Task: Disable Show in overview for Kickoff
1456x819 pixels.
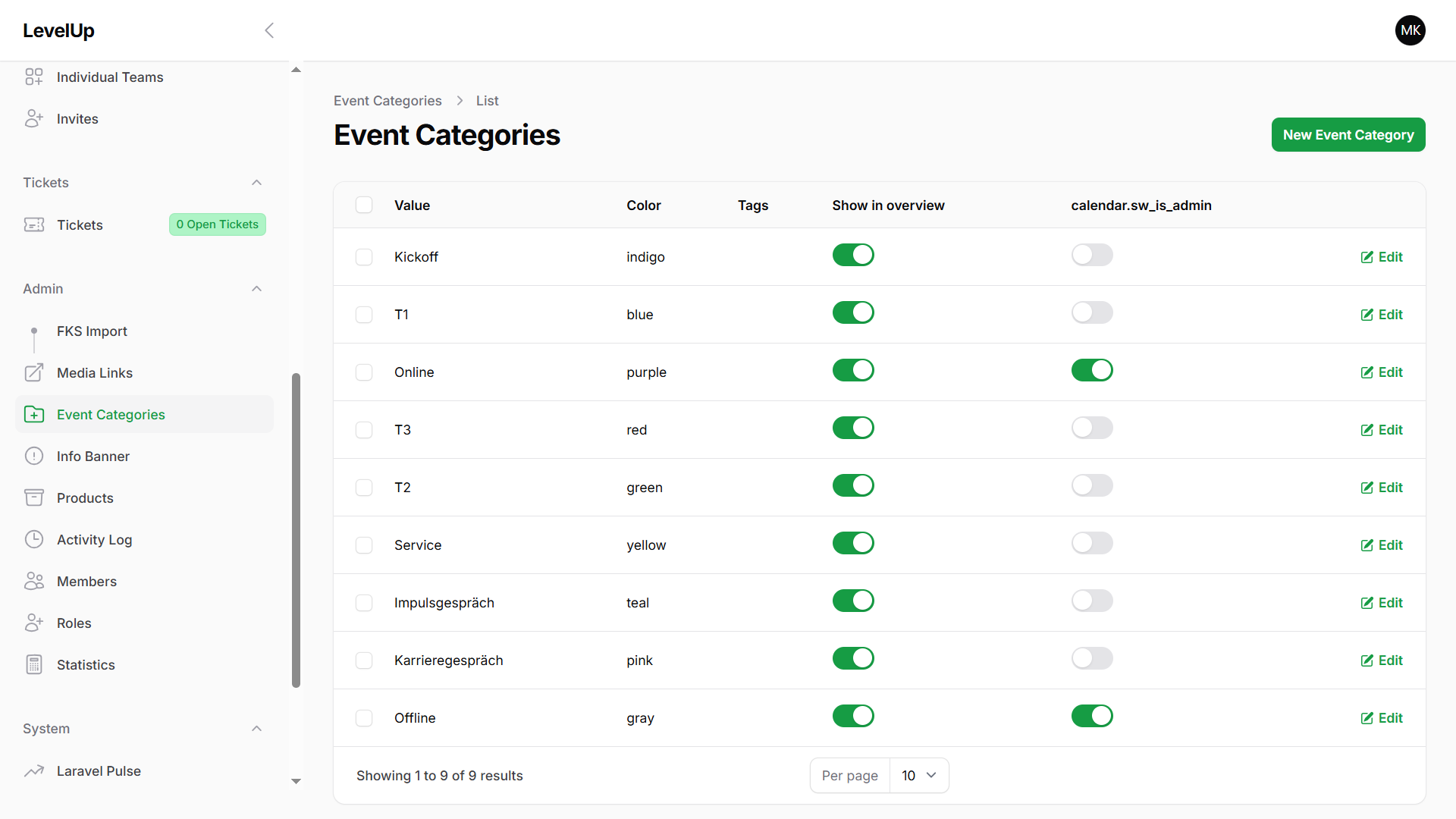Action: pos(853,255)
